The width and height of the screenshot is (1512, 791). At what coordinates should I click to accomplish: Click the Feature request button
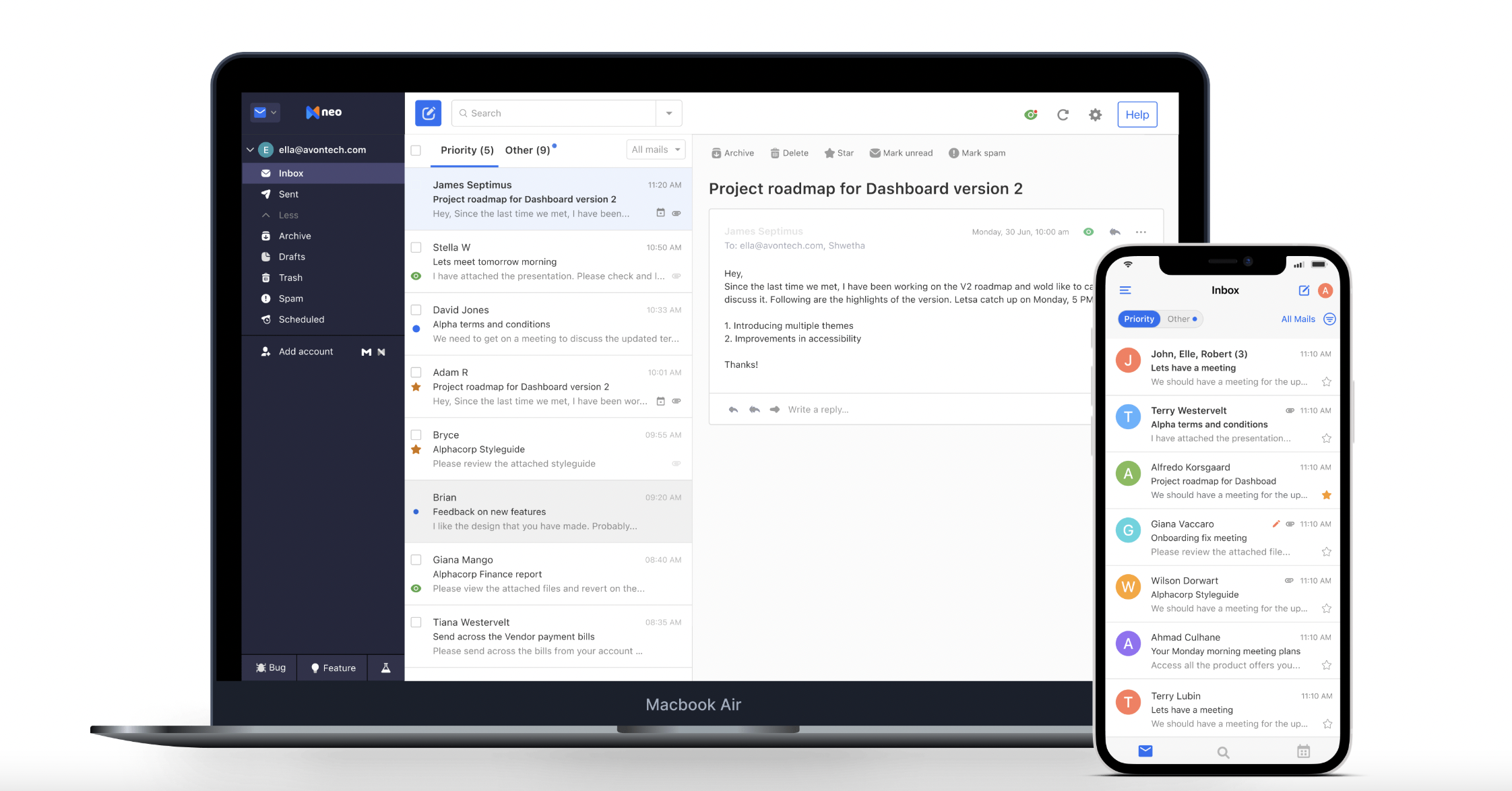(x=333, y=668)
